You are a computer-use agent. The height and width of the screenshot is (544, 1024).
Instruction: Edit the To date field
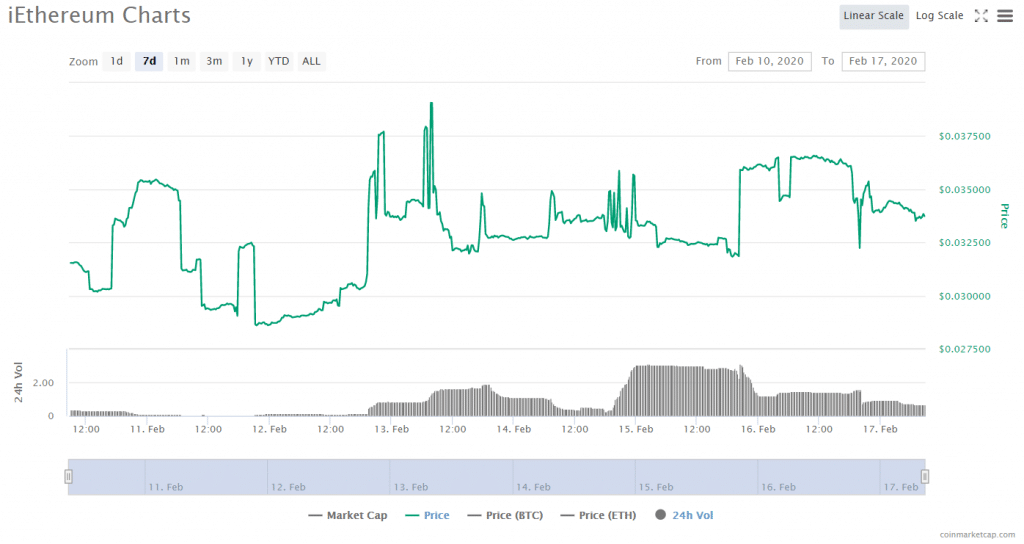883,61
